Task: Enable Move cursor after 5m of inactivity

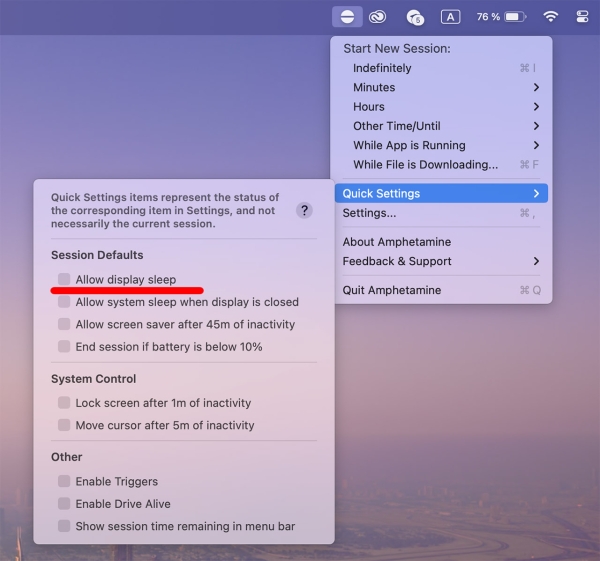Action: (64, 425)
